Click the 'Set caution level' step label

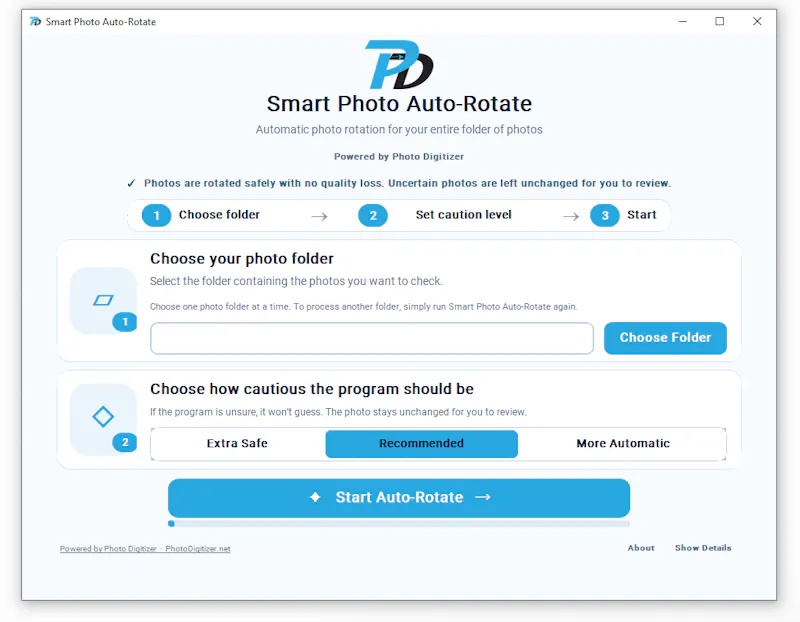463,215
